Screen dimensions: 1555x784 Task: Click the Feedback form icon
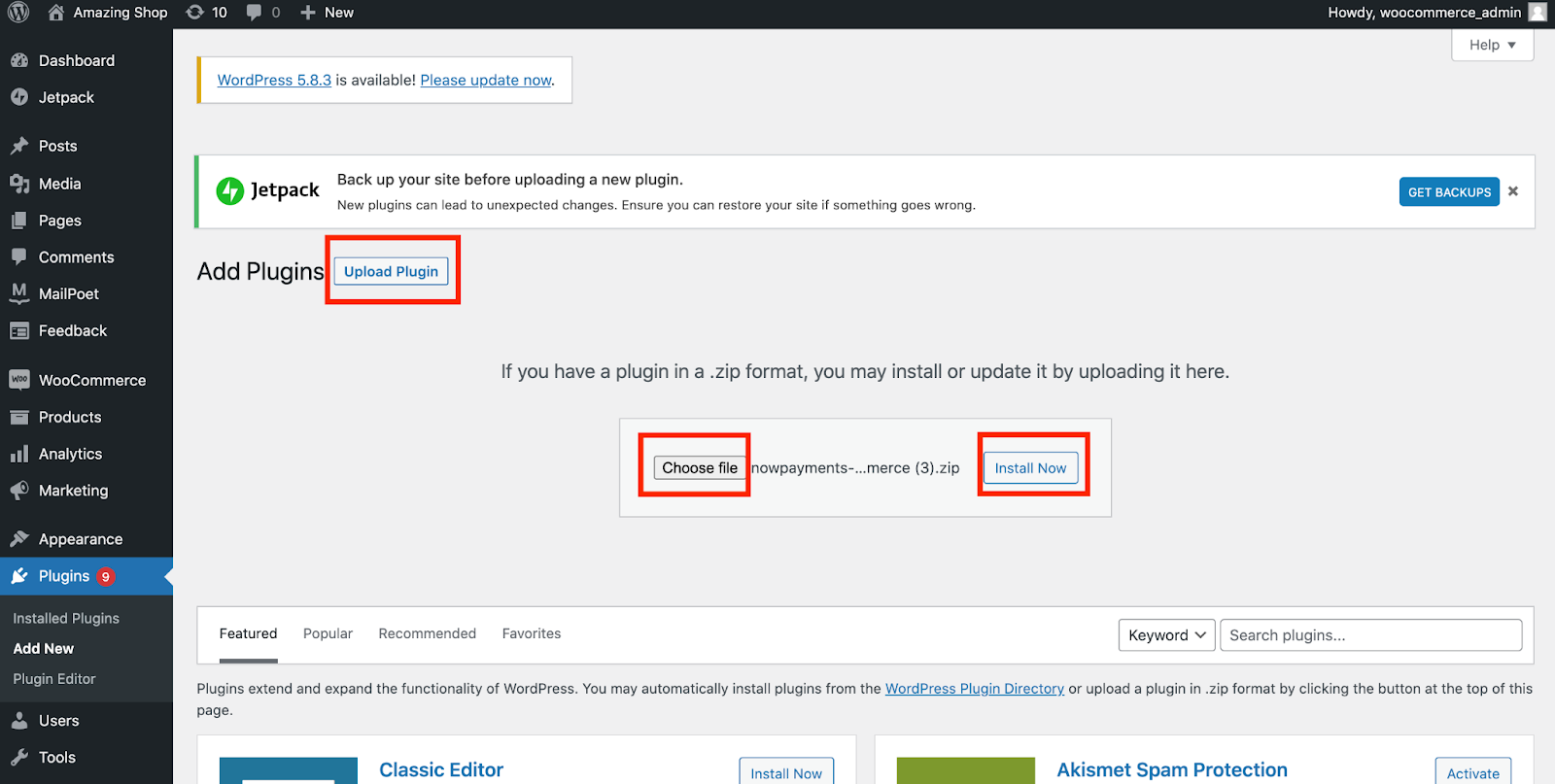[19, 331]
